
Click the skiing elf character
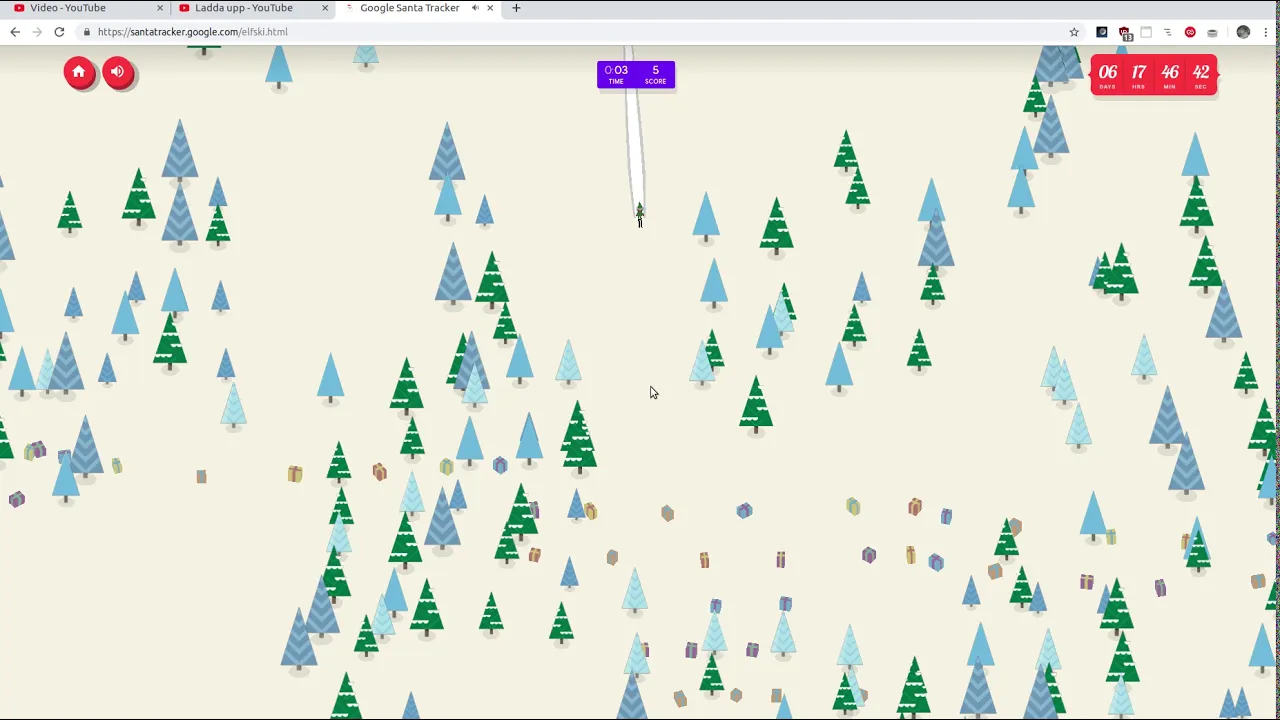coord(640,215)
